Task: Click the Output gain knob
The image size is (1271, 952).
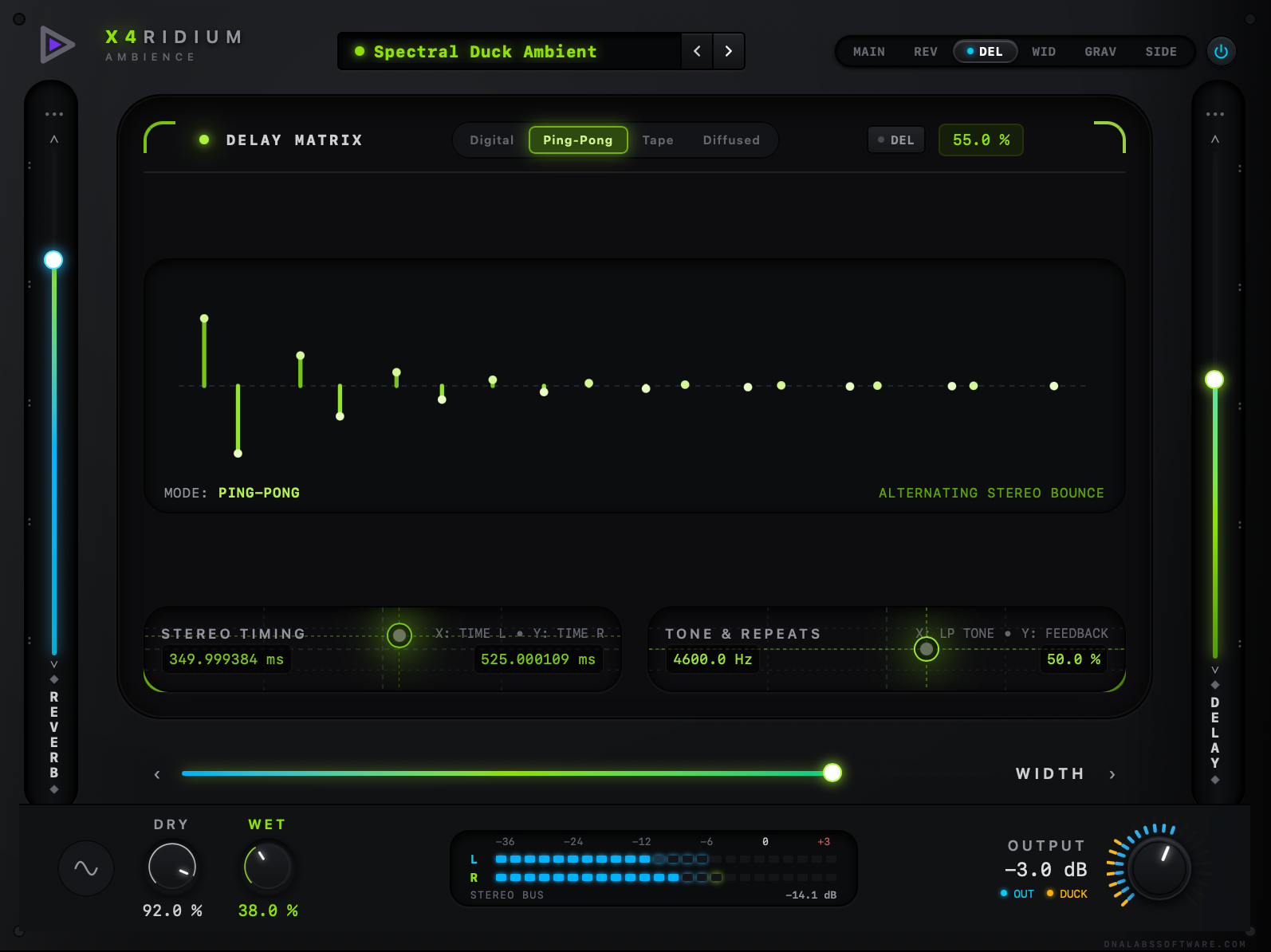Action: 1161,869
